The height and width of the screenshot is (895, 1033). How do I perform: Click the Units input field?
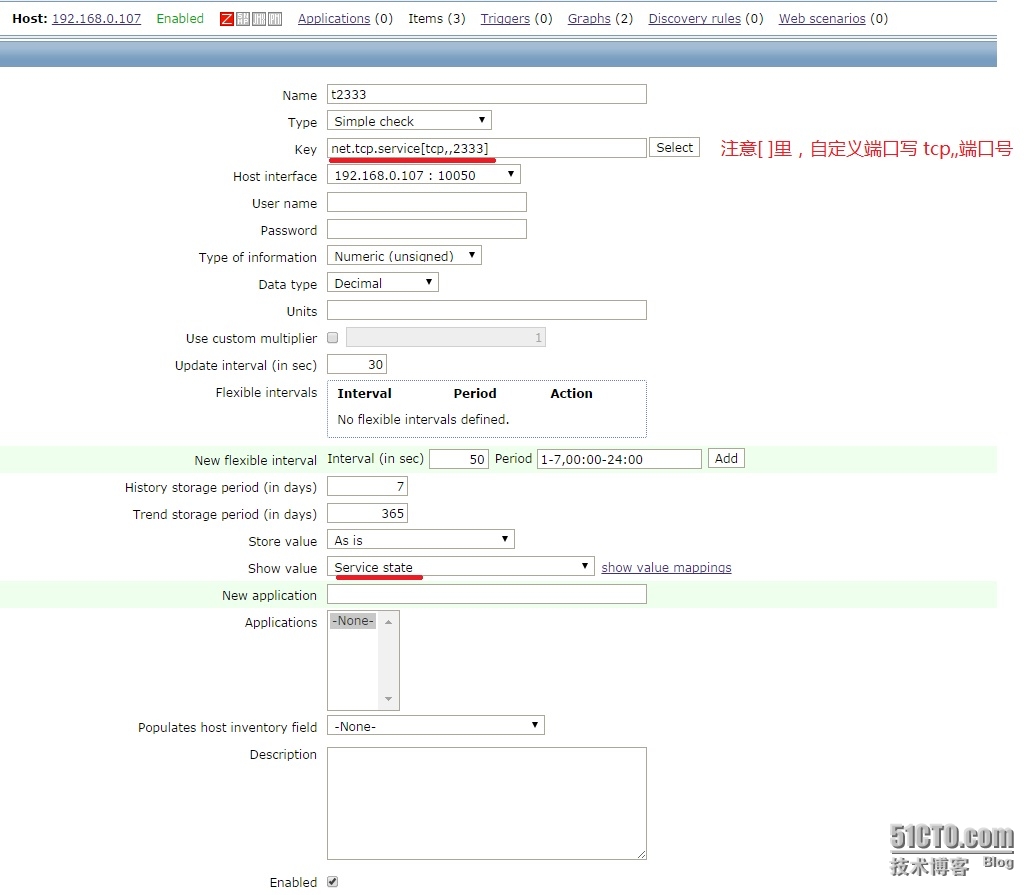click(487, 310)
